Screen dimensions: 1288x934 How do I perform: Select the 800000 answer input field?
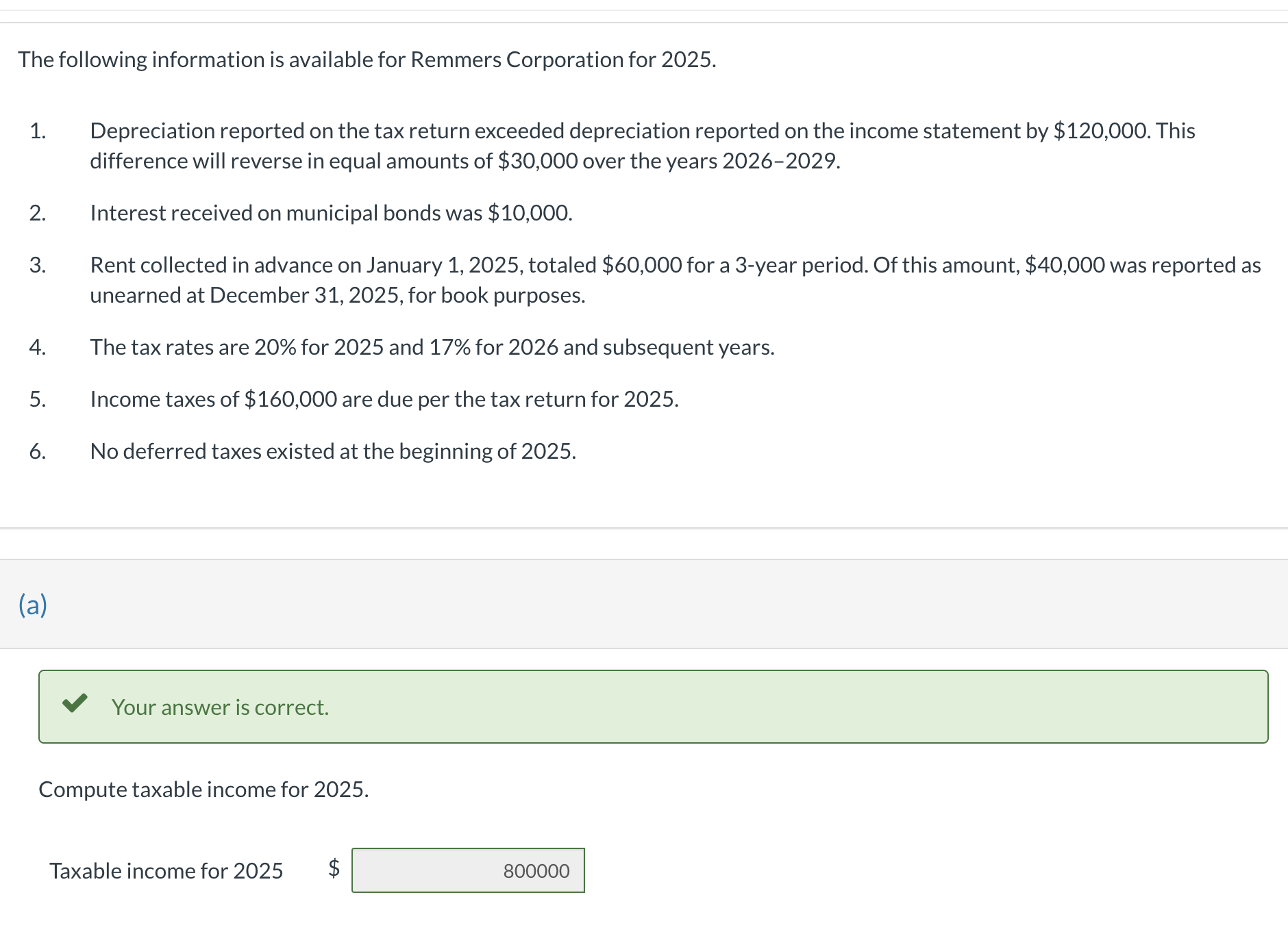(468, 871)
